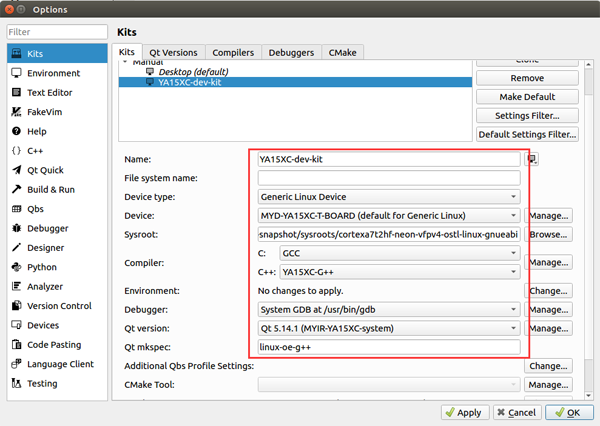Click the Desktop (default) kit monitor icon

click(x=150, y=72)
